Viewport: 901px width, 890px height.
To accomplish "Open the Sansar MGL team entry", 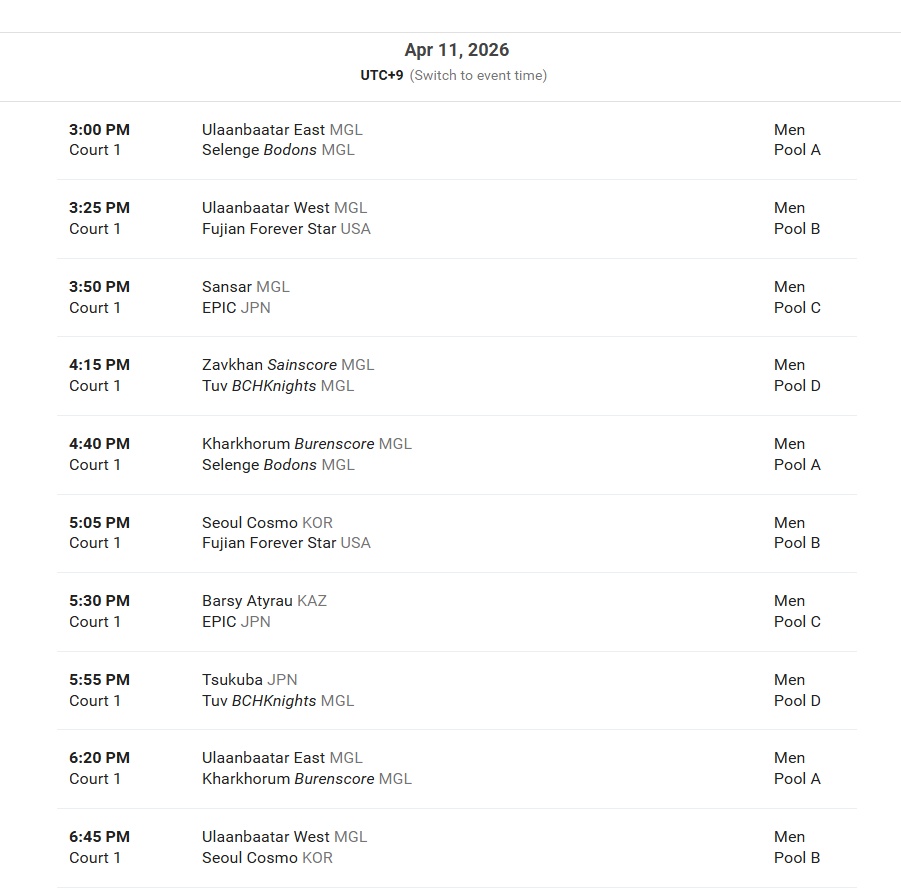I will (x=245, y=287).
